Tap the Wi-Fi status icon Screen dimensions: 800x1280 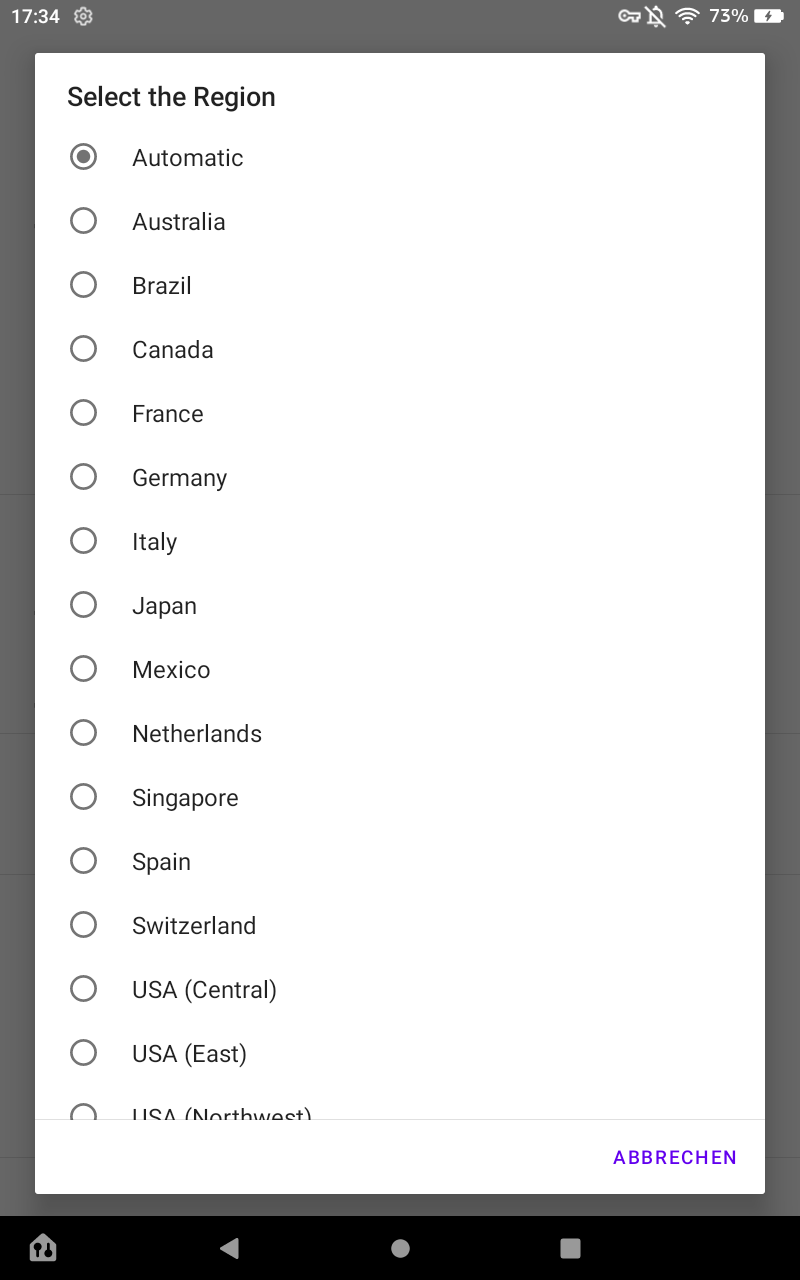click(690, 16)
